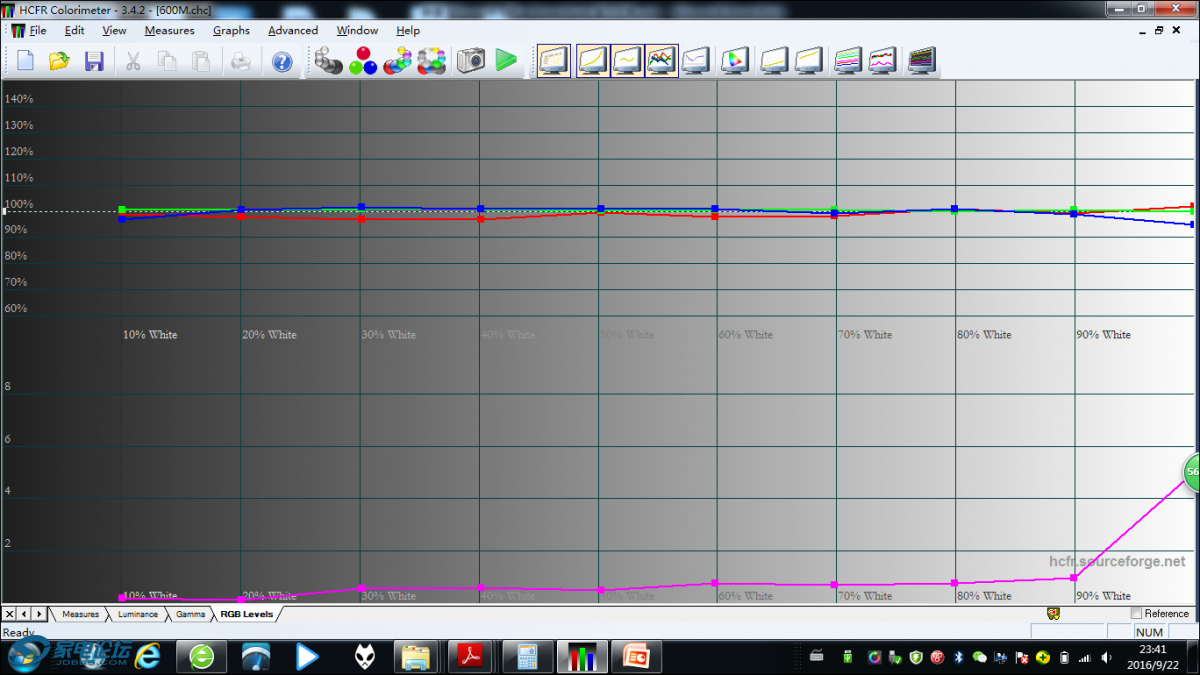The width and height of the screenshot is (1200, 675).
Task: Switch to the Luminance tab
Action: point(138,614)
